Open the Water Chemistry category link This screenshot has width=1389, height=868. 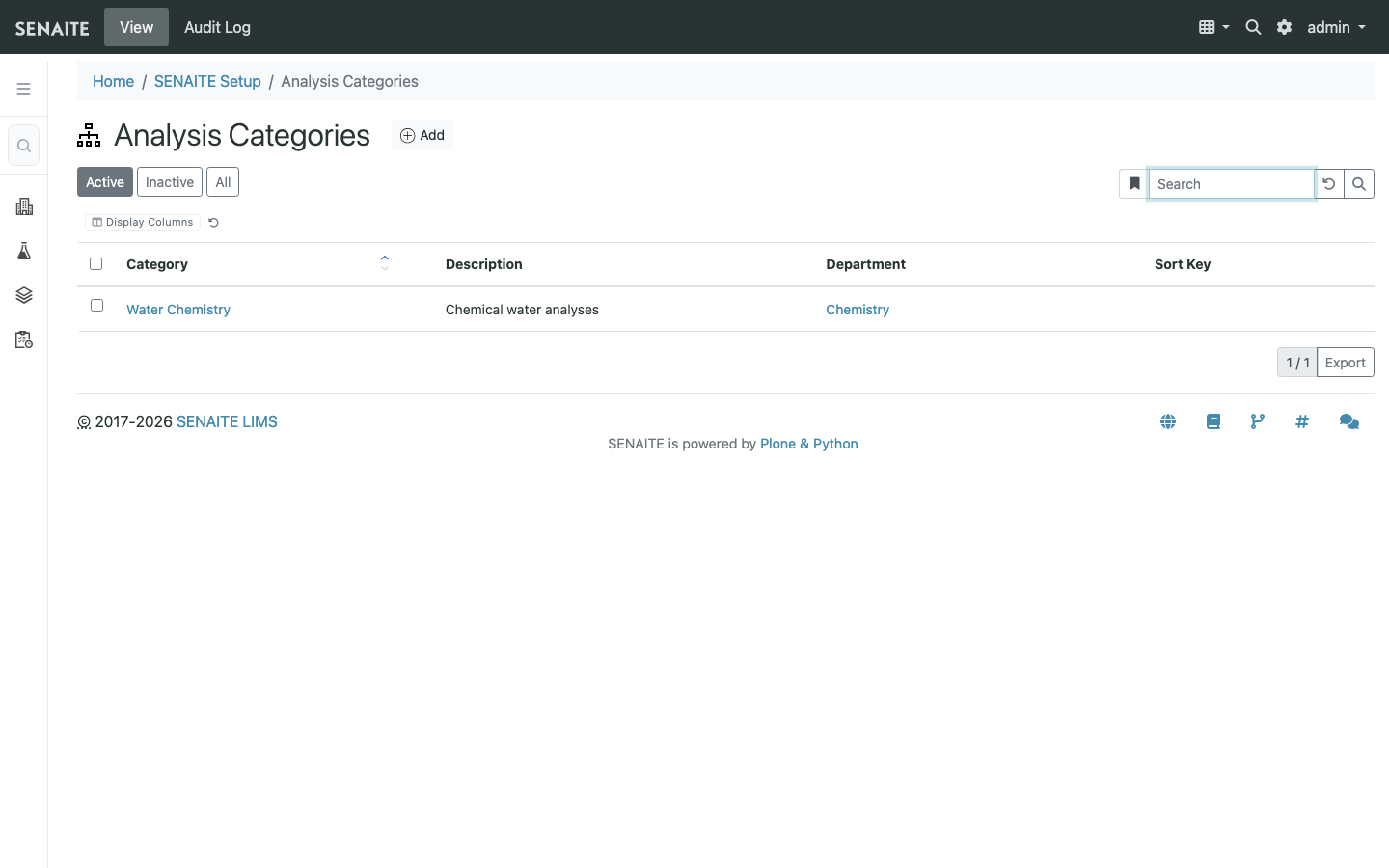[x=178, y=310]
